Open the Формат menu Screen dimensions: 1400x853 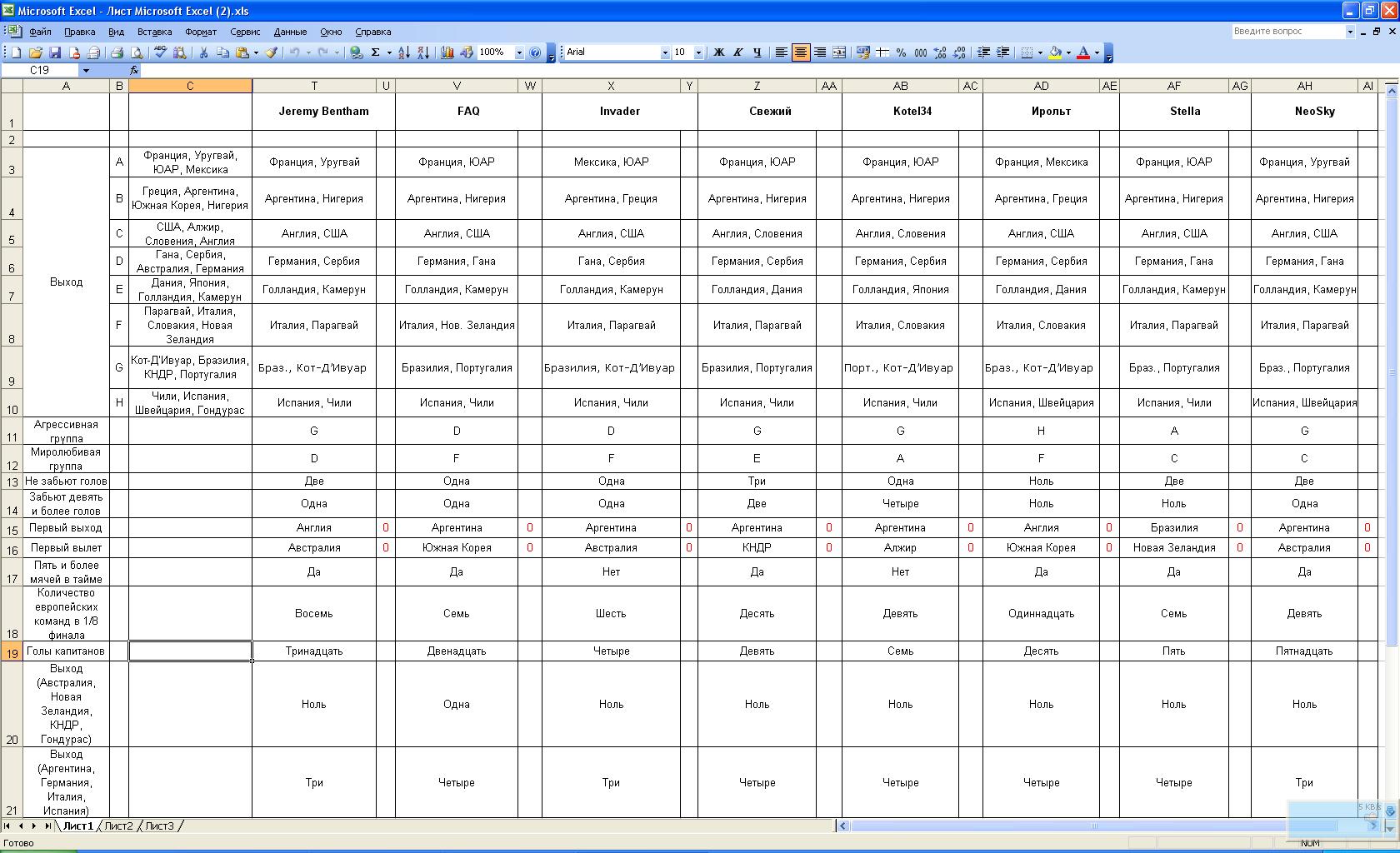click(x=201, y=32)
